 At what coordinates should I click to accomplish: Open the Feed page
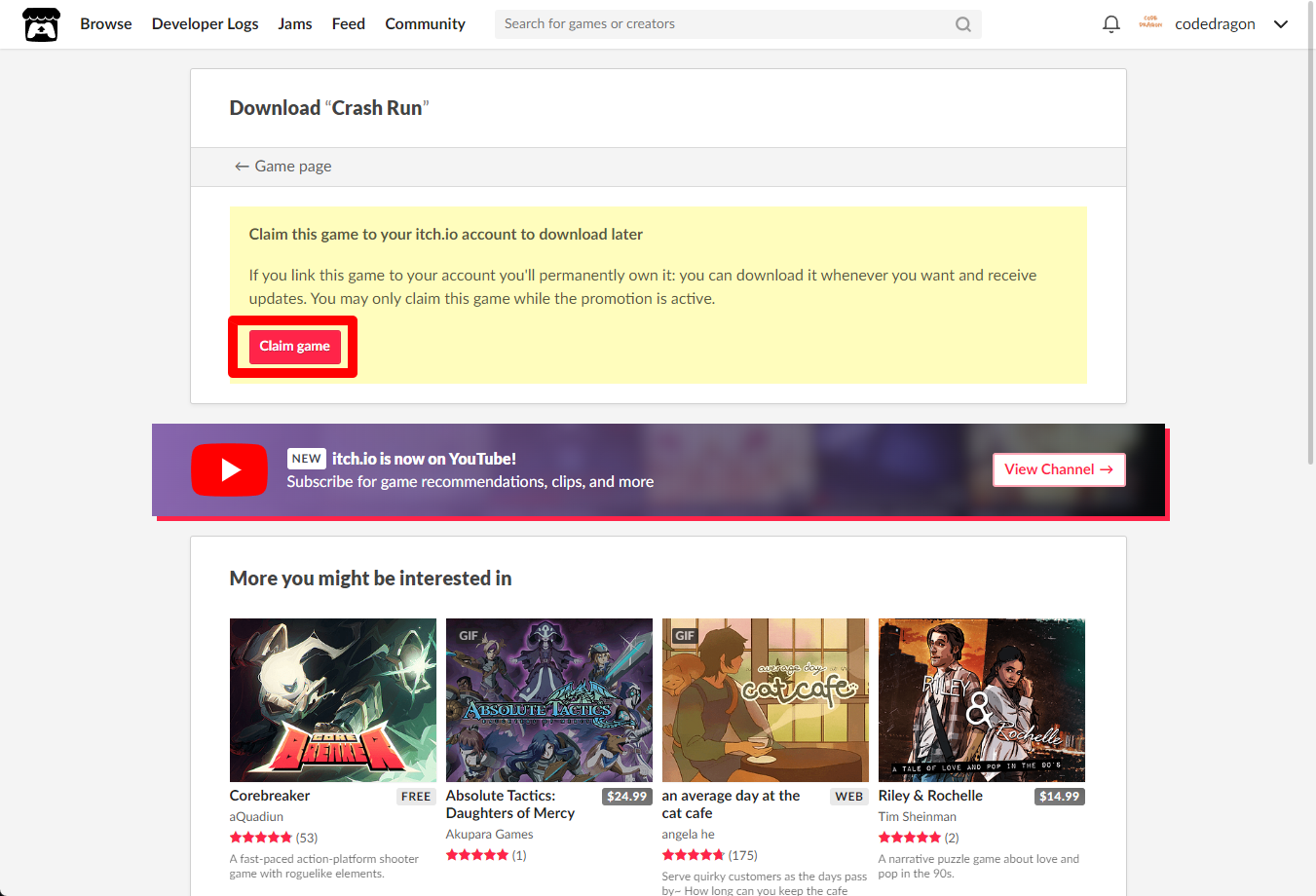(349, 24)
